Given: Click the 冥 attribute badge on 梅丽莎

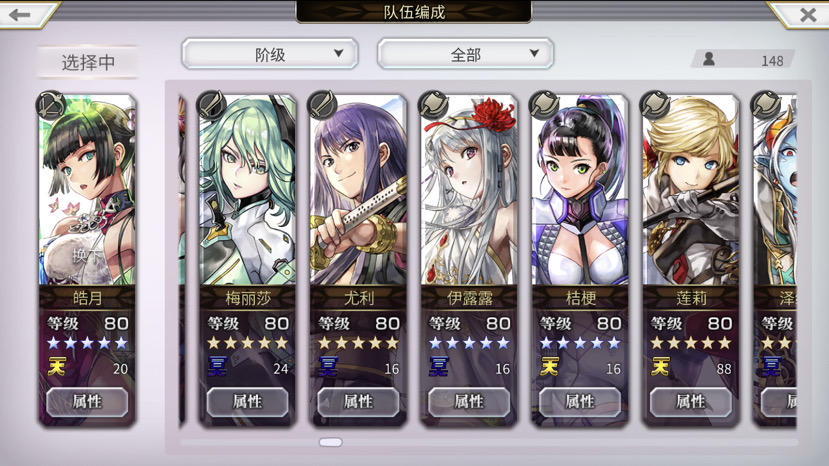Looking at the screenshot, I should point(217,366).
